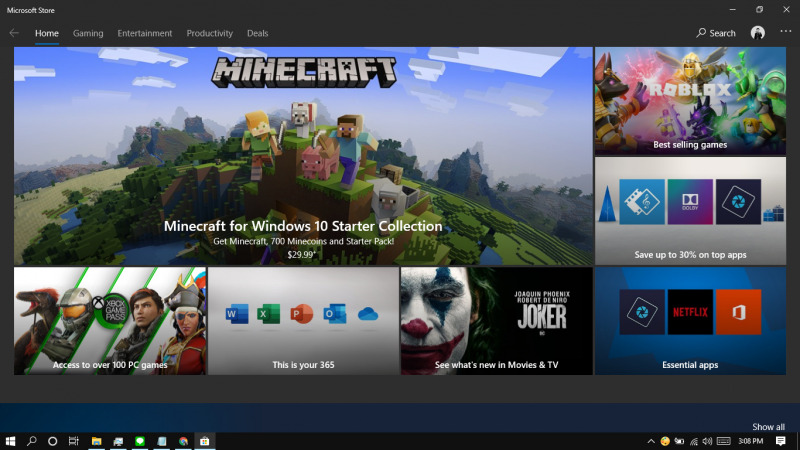Open the See more ellipsis menu

pos(786,32)
